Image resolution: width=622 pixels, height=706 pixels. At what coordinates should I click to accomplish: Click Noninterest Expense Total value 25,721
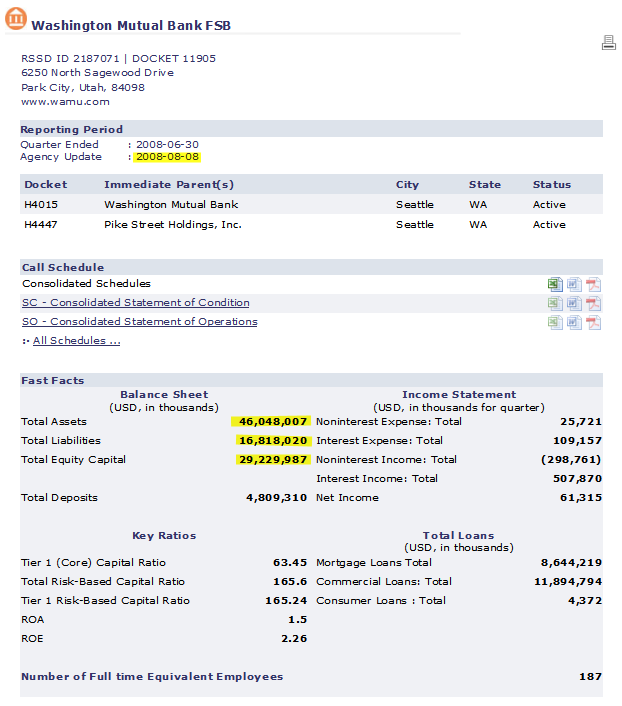pos(581,421)
